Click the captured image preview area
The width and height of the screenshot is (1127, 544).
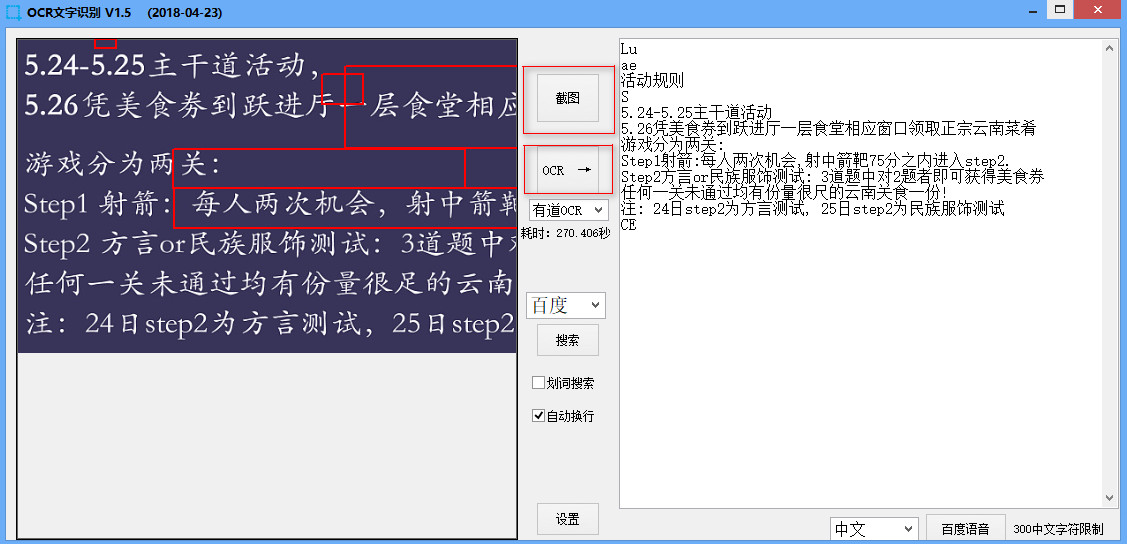click(267, 195)
